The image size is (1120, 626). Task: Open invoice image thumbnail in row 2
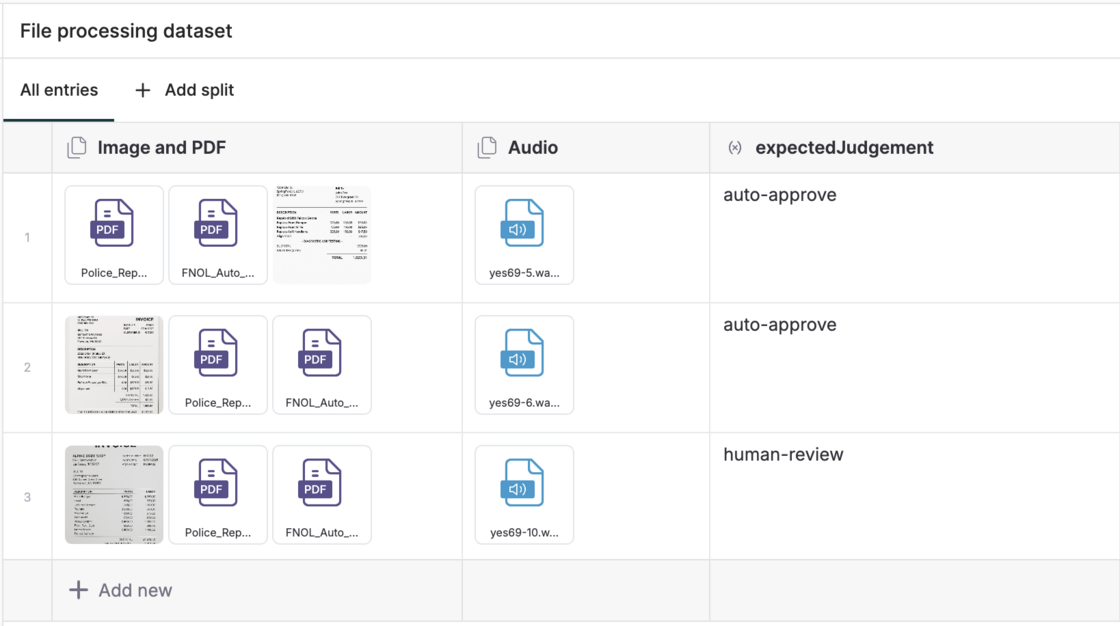pyautogui.click(x=114, y=365)
